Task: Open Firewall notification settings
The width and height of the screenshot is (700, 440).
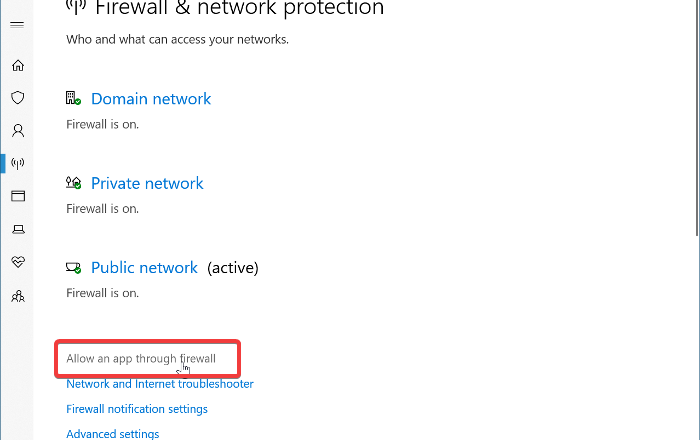Action: tap(137, 409)
